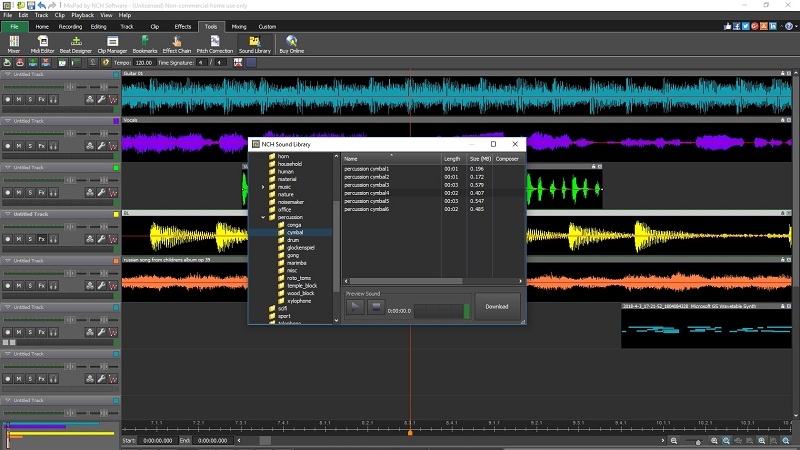Image resolution: width=800 pixels, height=450 pixels.
Task: Solo the Vocals track
Action: 30,146
